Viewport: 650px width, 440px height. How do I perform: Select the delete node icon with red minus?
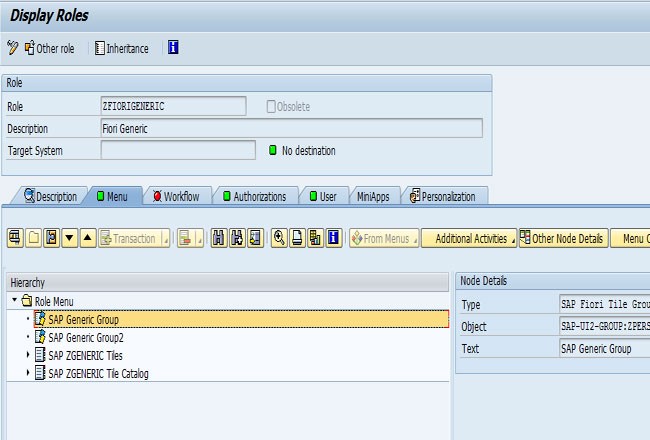coord(185,238)
